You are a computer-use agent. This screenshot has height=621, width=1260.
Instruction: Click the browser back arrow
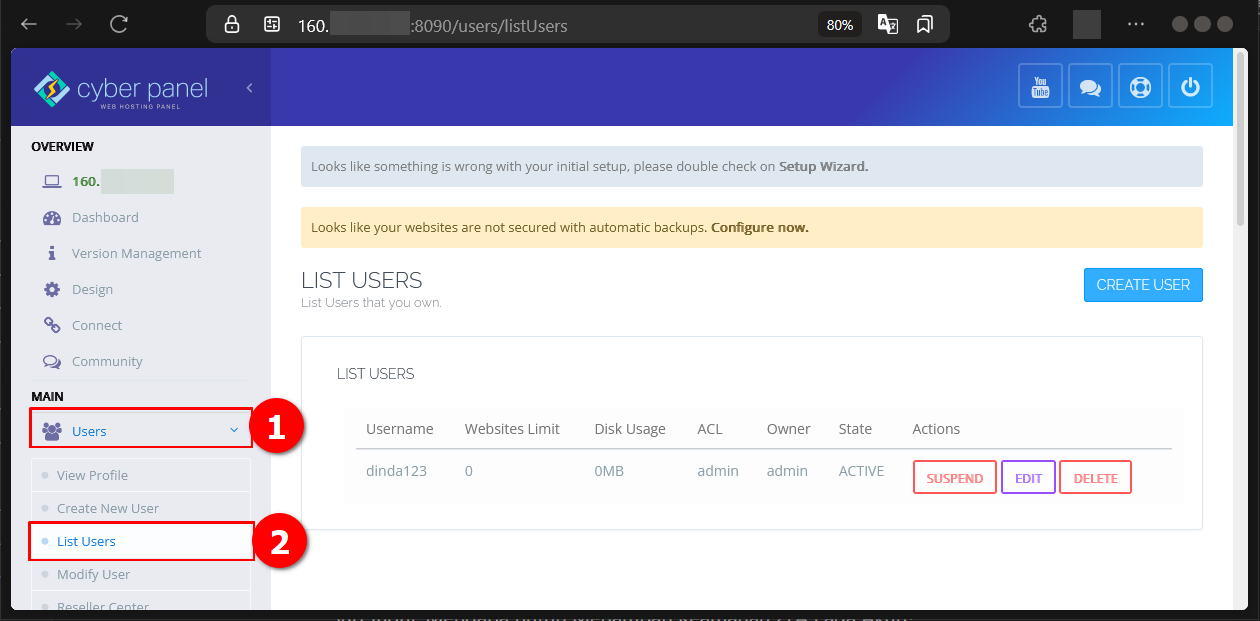28,25
